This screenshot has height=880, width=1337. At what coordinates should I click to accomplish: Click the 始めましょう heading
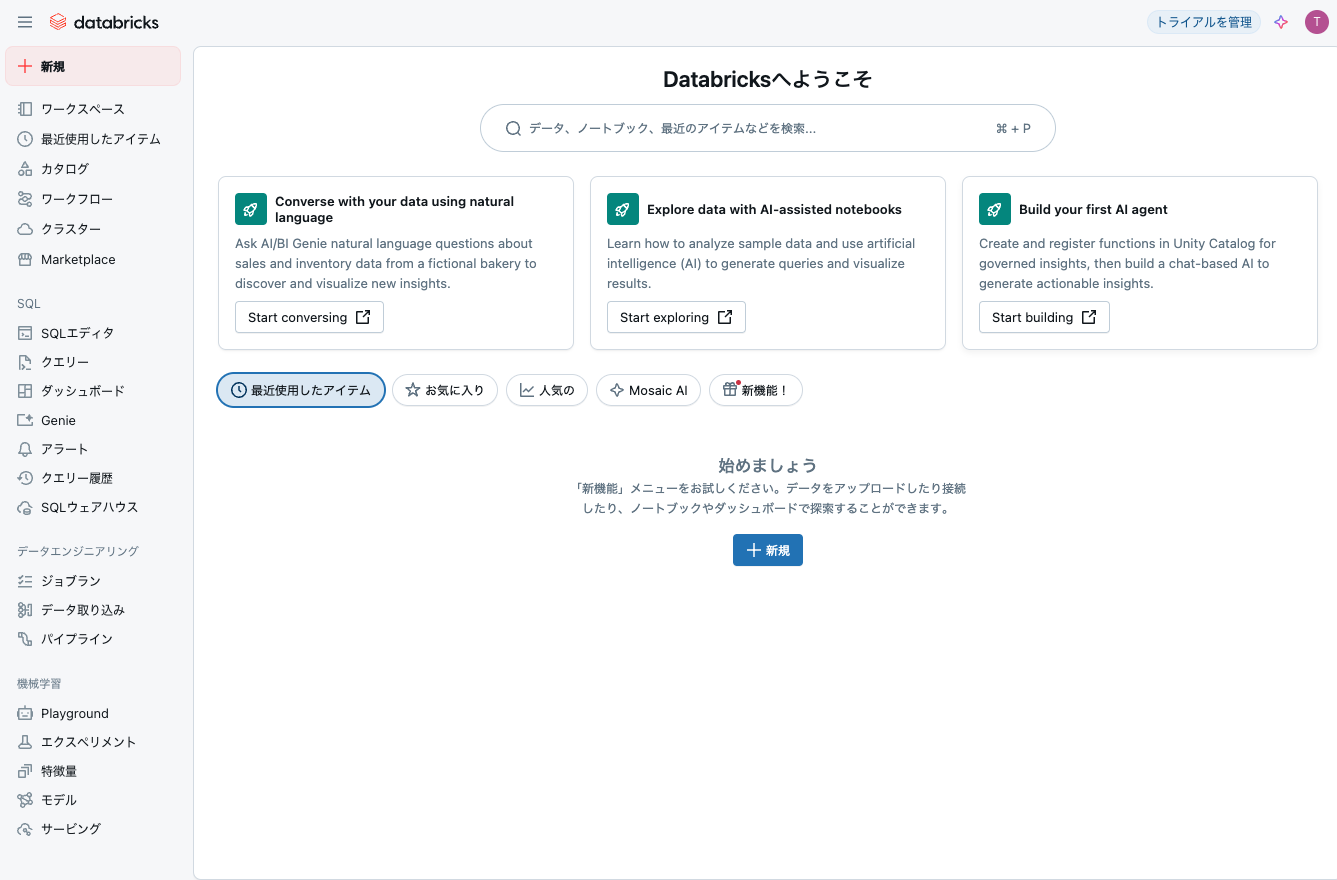768,465
